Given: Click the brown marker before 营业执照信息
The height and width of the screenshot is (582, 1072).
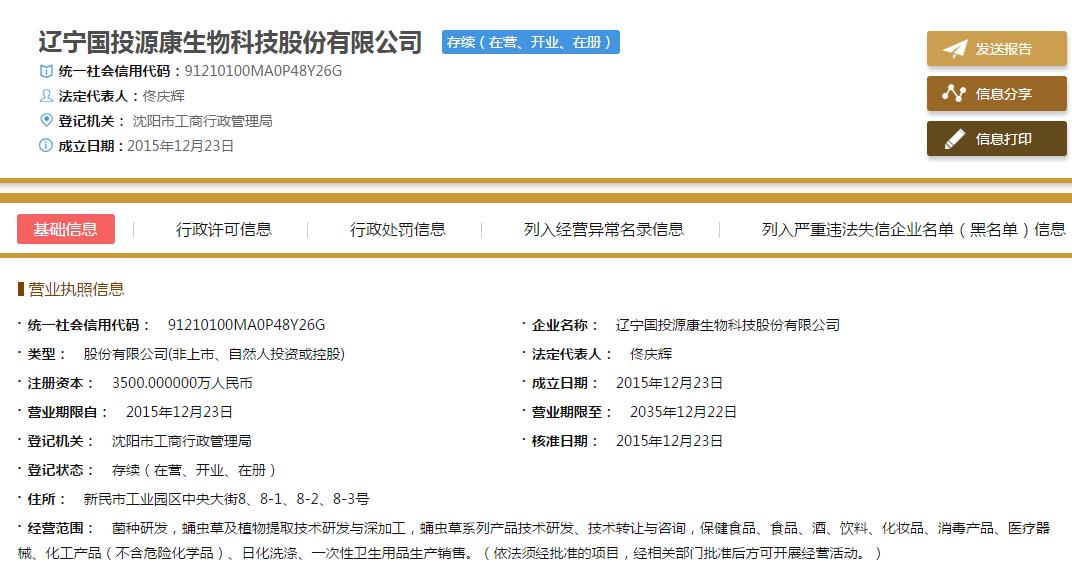Looking at the screenshot, I should [21, 290].
